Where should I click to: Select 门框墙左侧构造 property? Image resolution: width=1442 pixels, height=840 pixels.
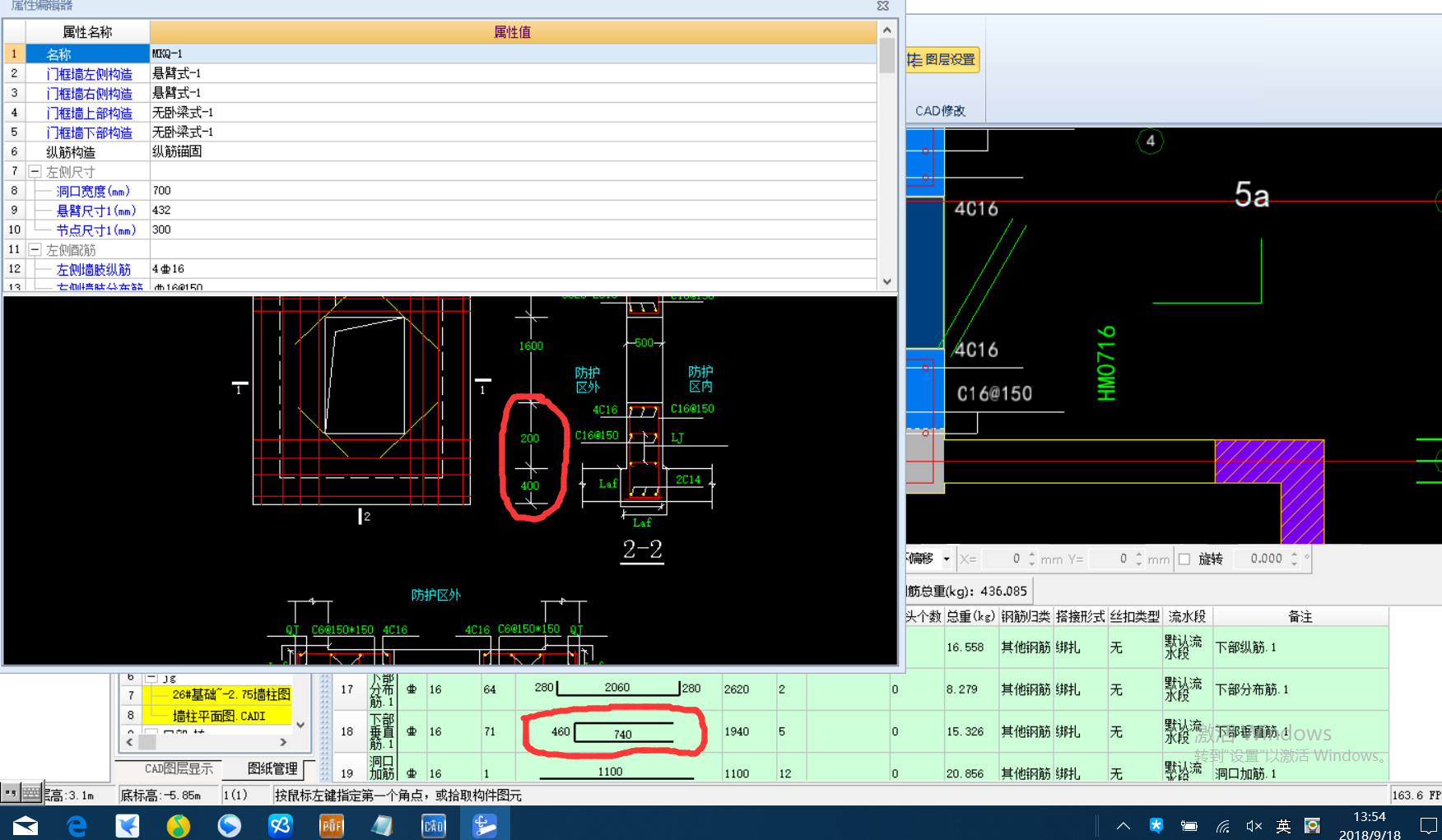click(x=89, y=74)
